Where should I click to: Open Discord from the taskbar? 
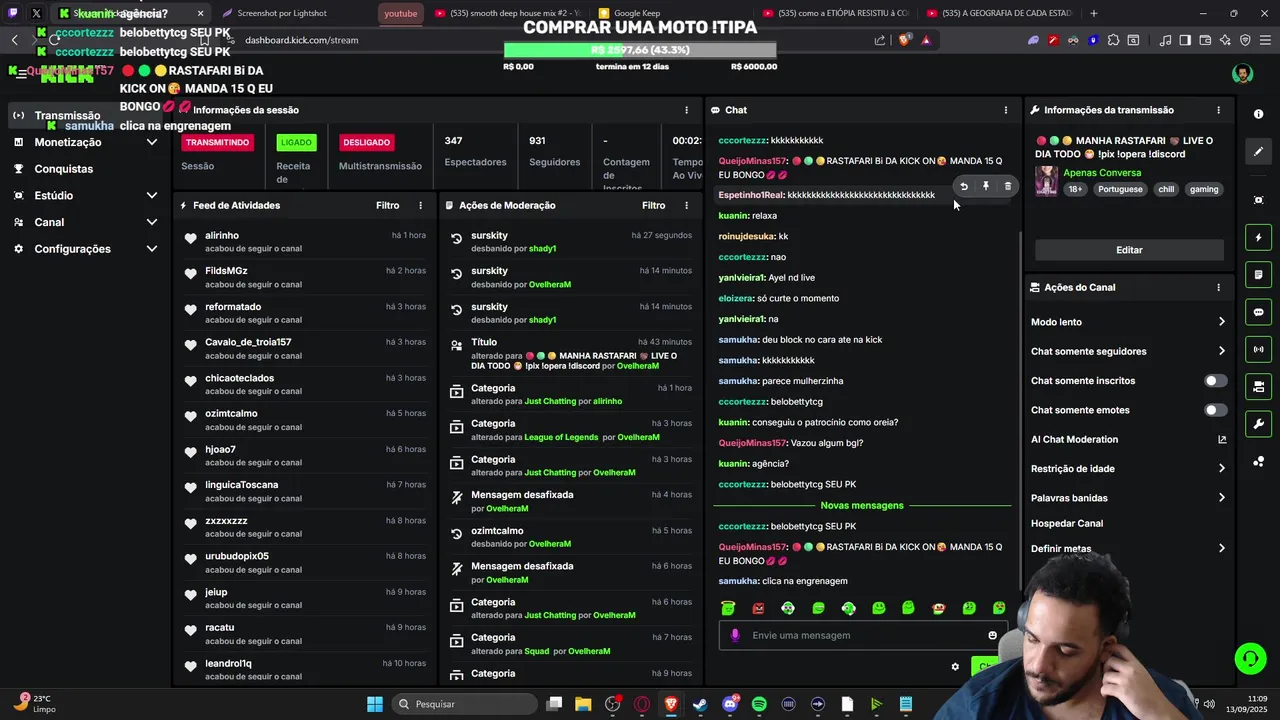(x=730, y=704)
